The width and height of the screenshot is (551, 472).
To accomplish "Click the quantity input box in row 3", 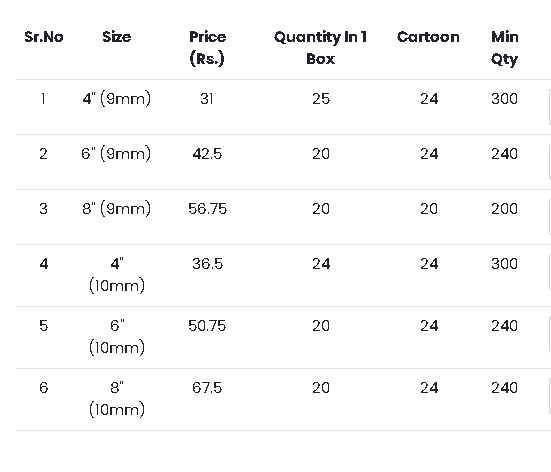I will [549, 217].
